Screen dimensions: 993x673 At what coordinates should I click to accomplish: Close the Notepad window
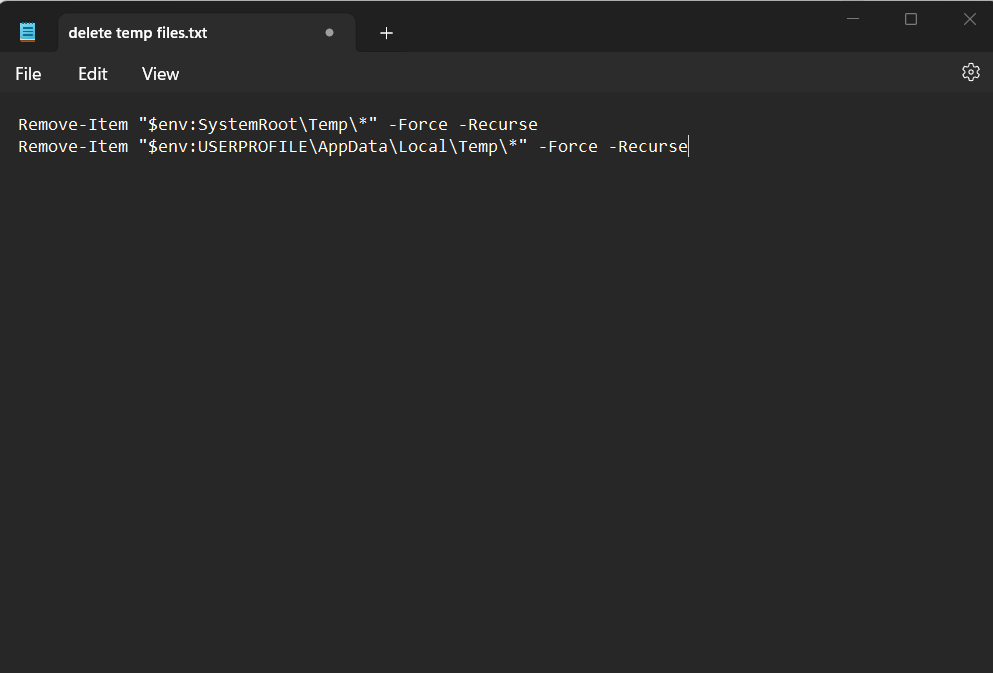pyautogui.click(x=970, y=19)
